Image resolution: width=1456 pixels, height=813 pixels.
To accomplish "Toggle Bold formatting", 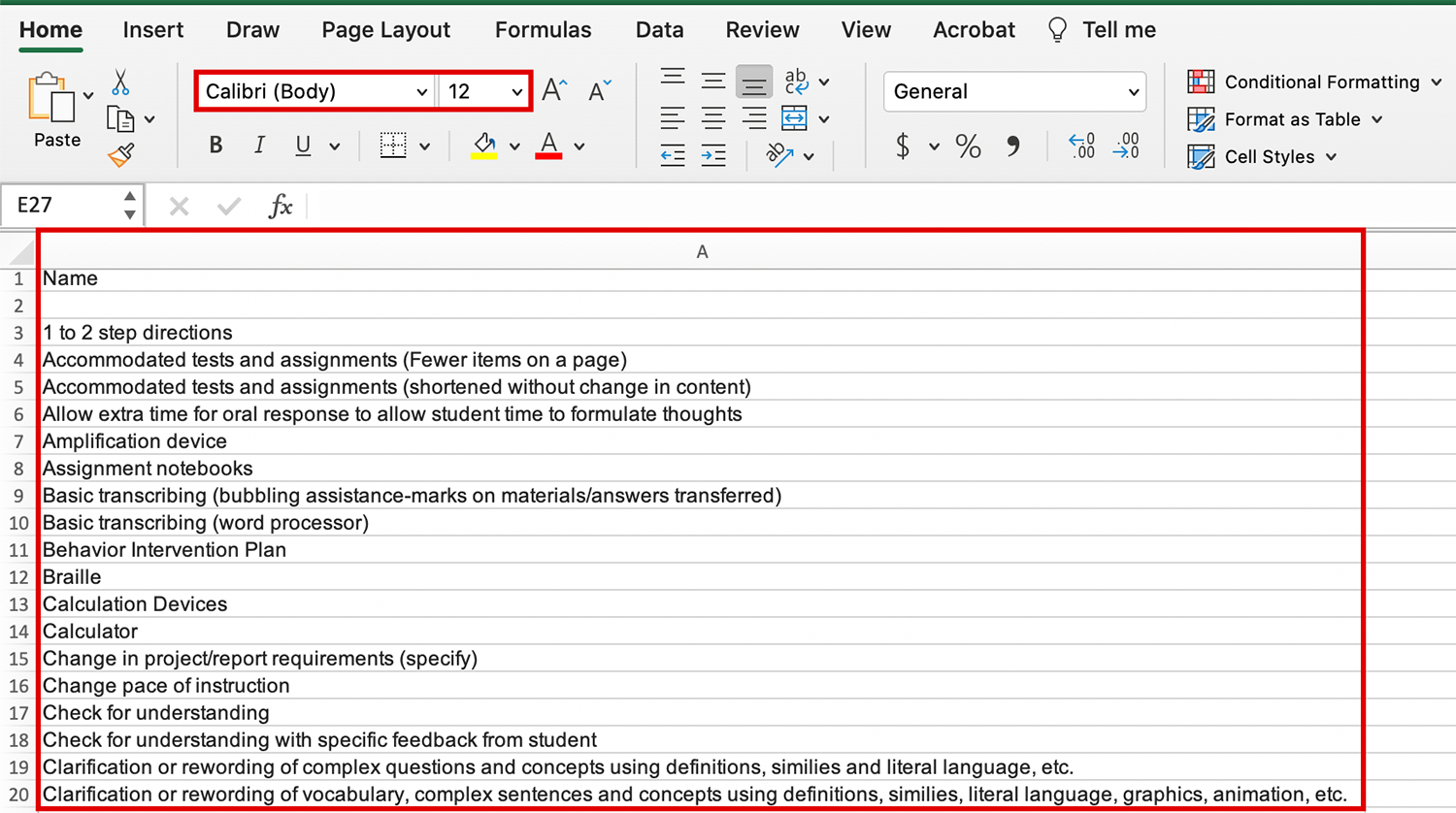I will (x=215, y=146).
